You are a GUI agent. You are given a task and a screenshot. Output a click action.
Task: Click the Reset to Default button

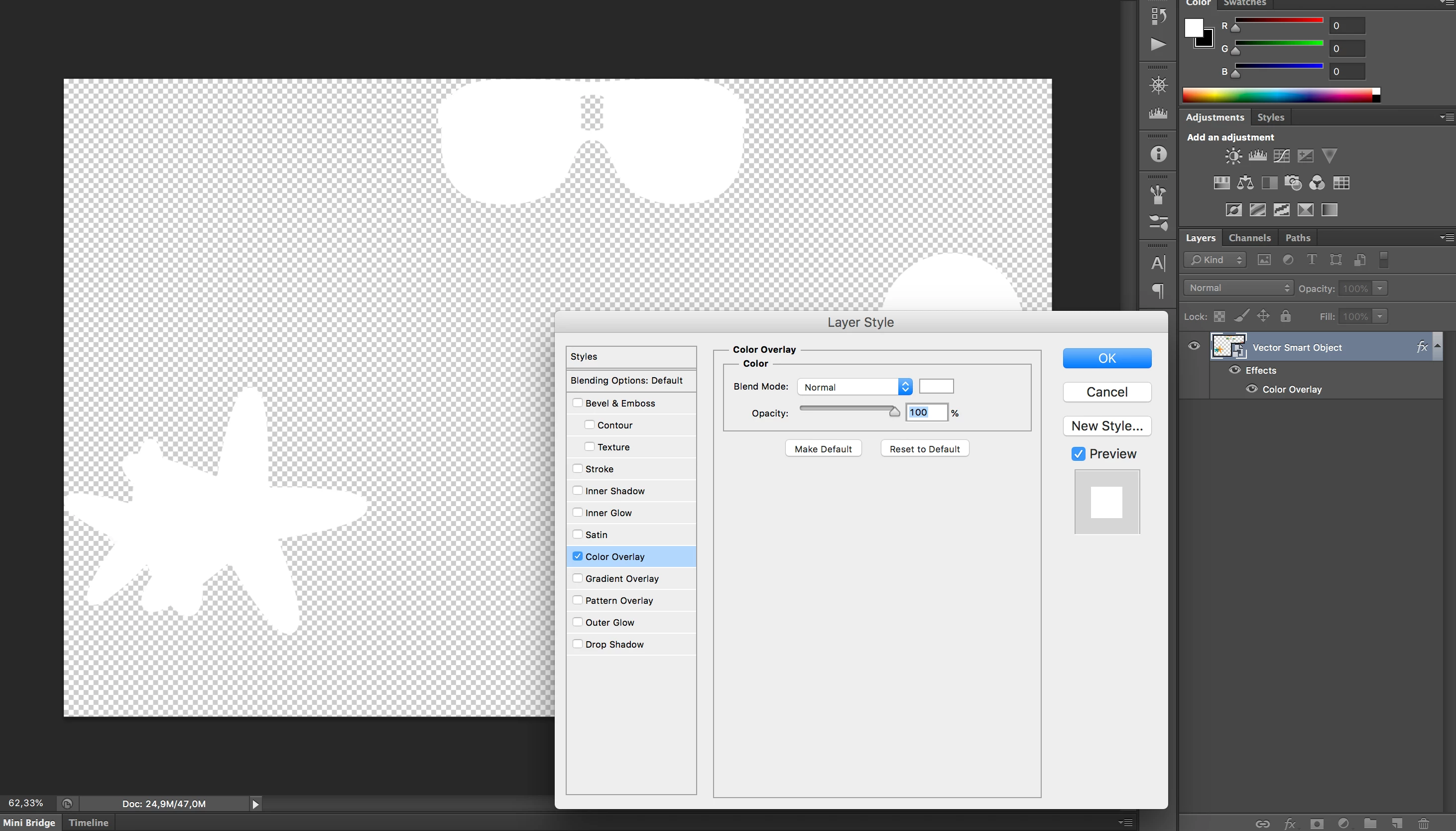(924, 448)
